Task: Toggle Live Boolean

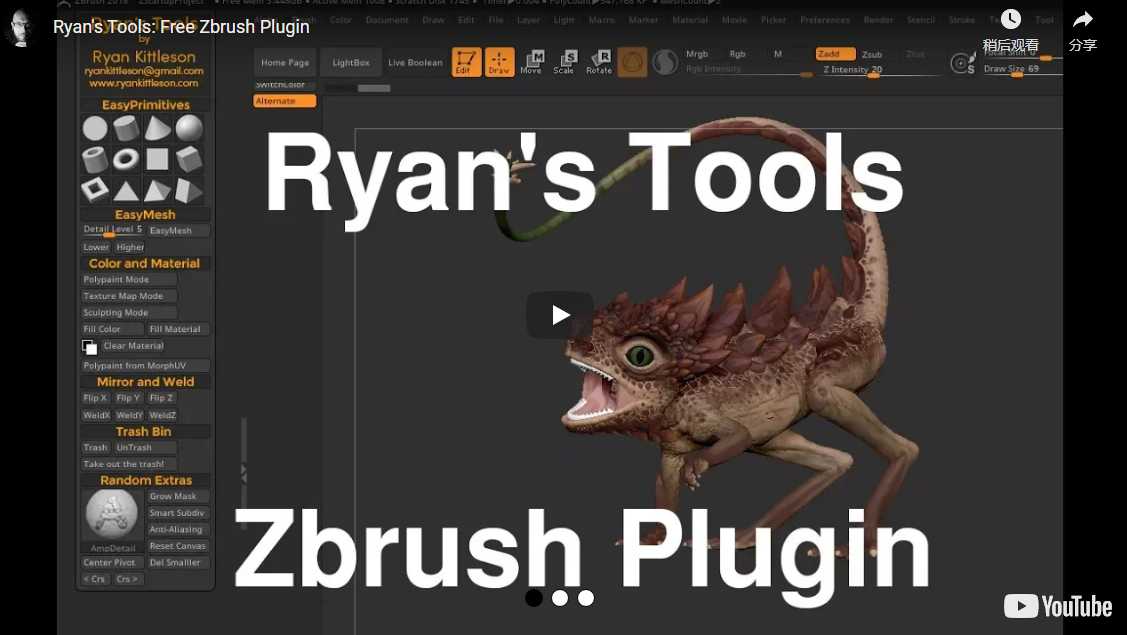Action: (x=415, y=63)
